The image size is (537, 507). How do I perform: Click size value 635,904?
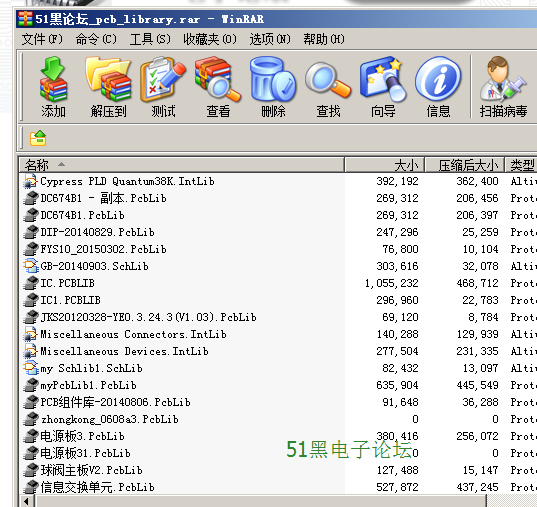397,385
